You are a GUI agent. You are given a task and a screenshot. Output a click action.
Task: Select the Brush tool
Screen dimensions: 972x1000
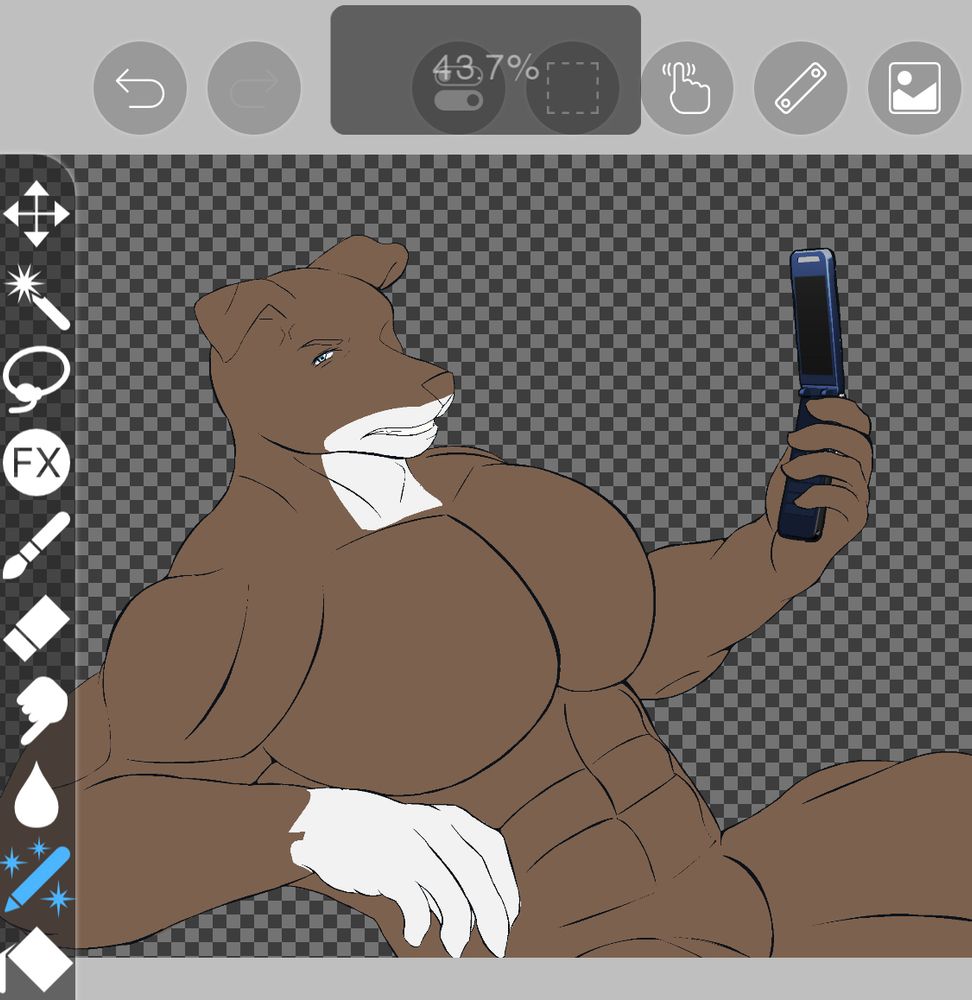pos(36,546)
